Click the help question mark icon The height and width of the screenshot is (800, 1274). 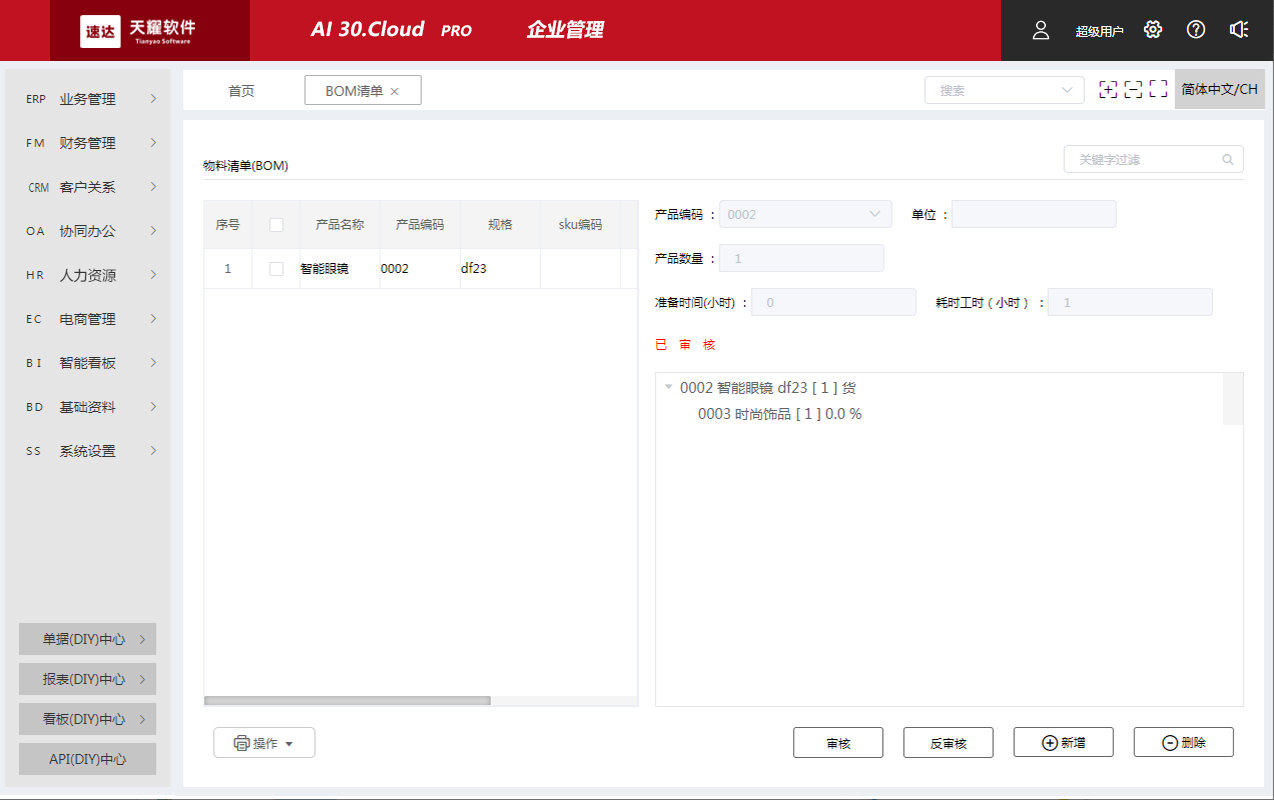[1195, 30]
